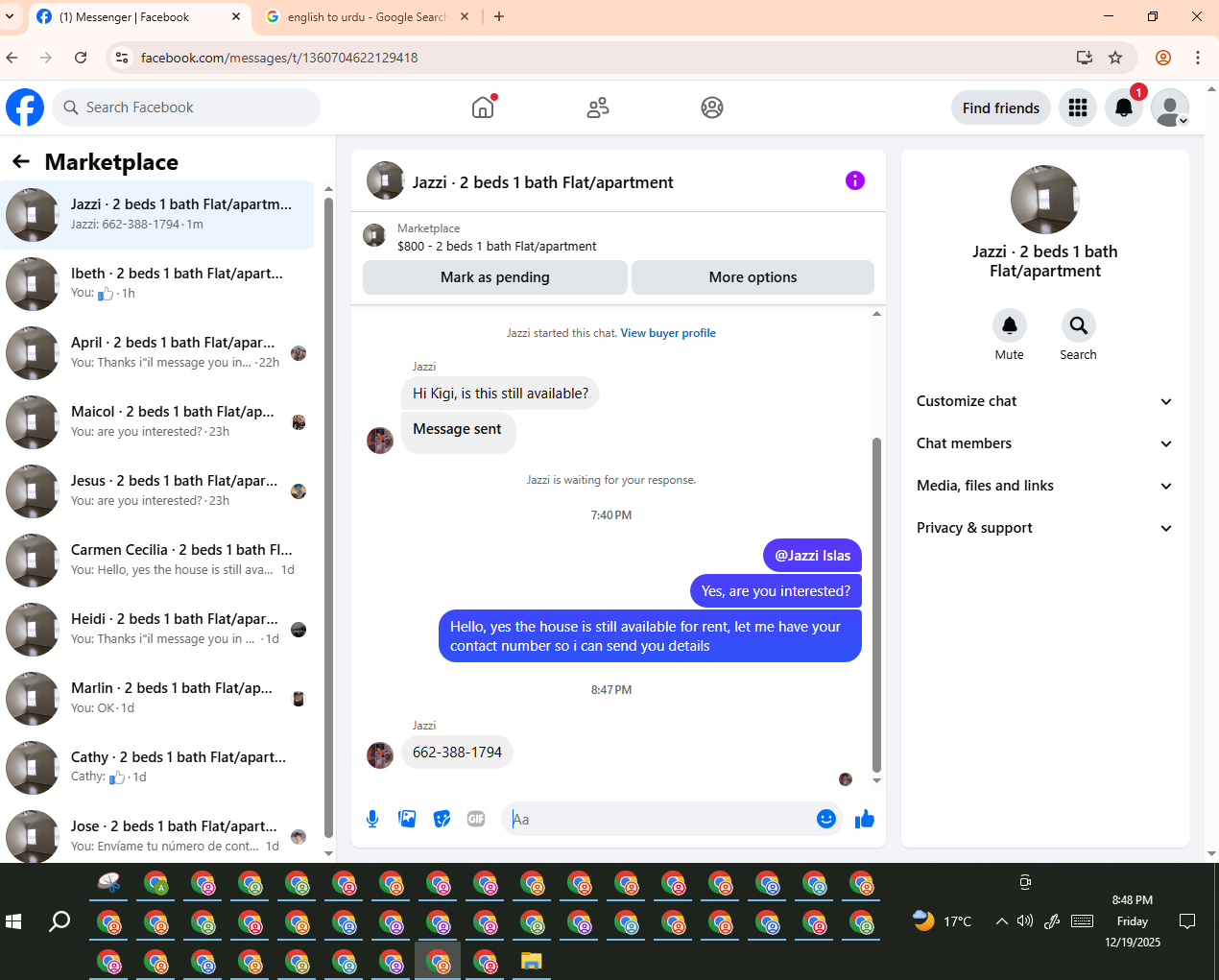This screenshot has width=1219, height=980.
Task: Open the Groups icon in top navigation
Action: point(712,108)
